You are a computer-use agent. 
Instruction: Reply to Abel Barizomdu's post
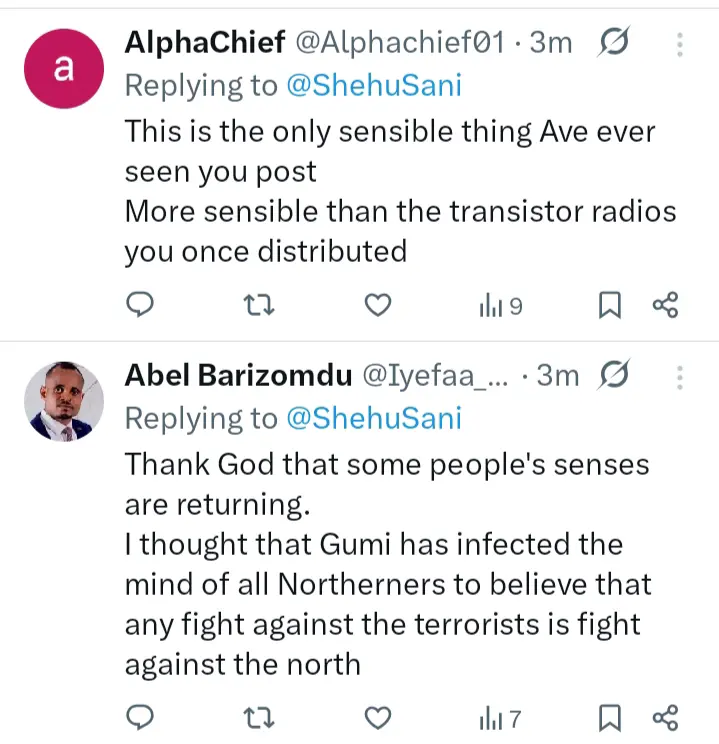(142, 716)
